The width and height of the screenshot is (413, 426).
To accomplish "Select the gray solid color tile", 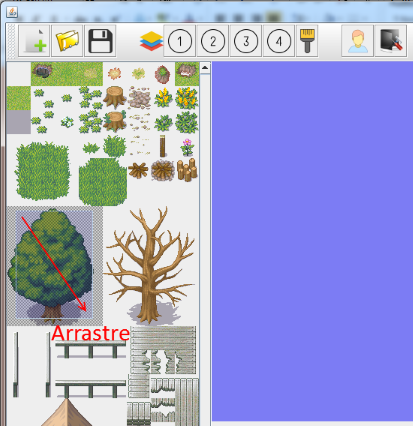I will pyautogui.click(x=19, y=122).
